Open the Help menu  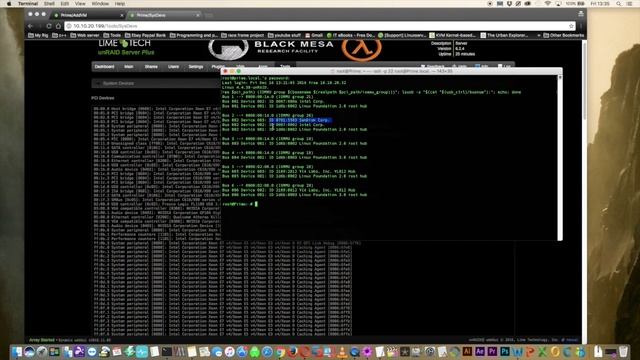(120, 4)
